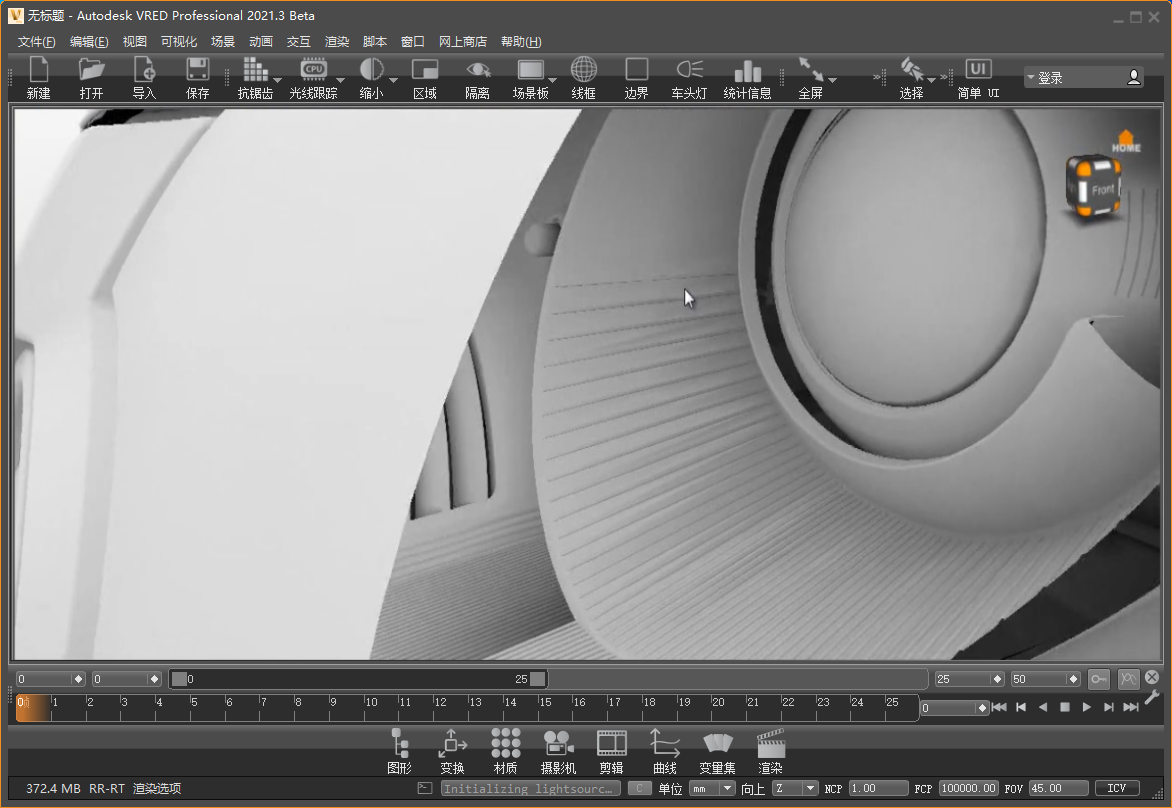Open the 可视化 (Visualization) menu

[x=179, y=42]
